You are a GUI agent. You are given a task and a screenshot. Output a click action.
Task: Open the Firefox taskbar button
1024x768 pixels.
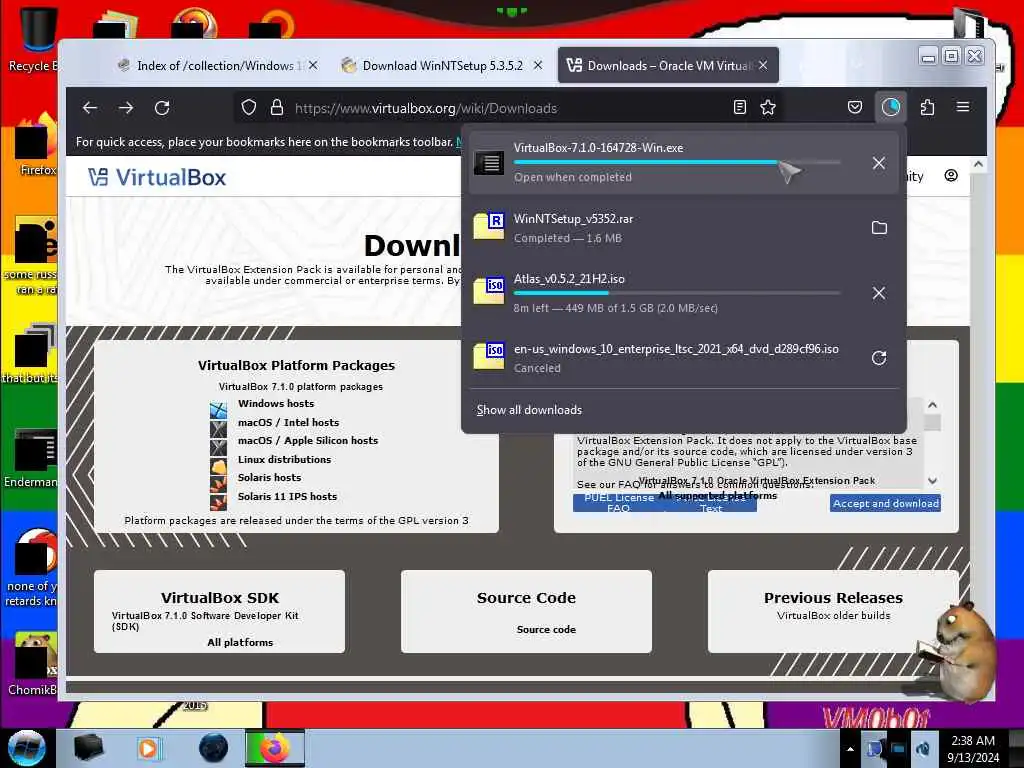(x=275, y=748)
